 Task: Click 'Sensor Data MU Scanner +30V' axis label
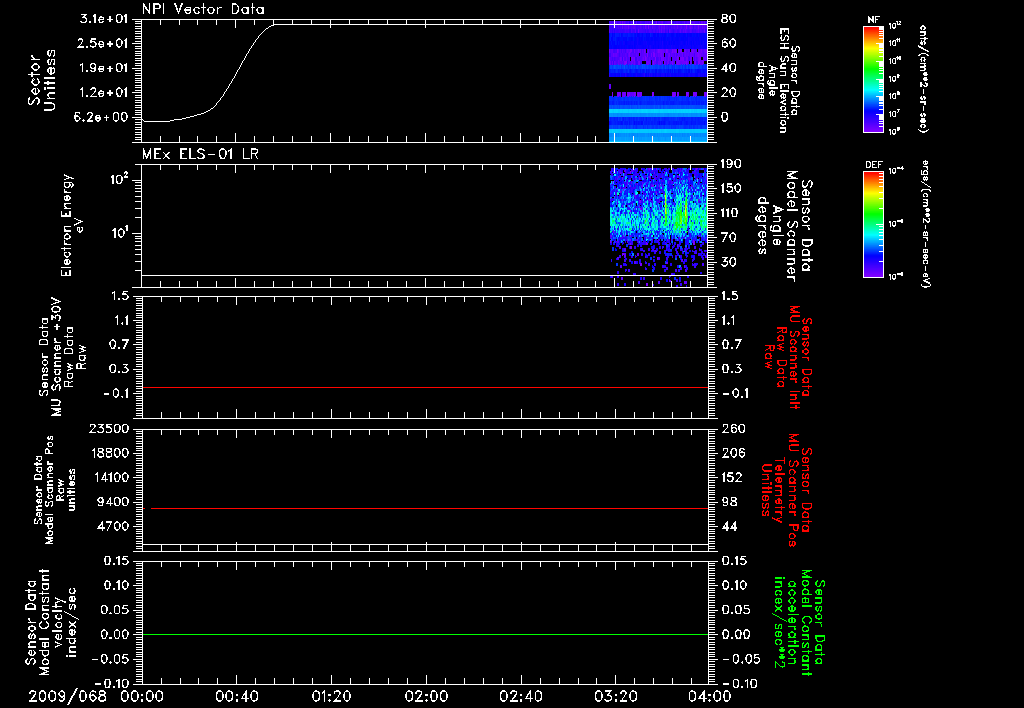coord(62,357)
